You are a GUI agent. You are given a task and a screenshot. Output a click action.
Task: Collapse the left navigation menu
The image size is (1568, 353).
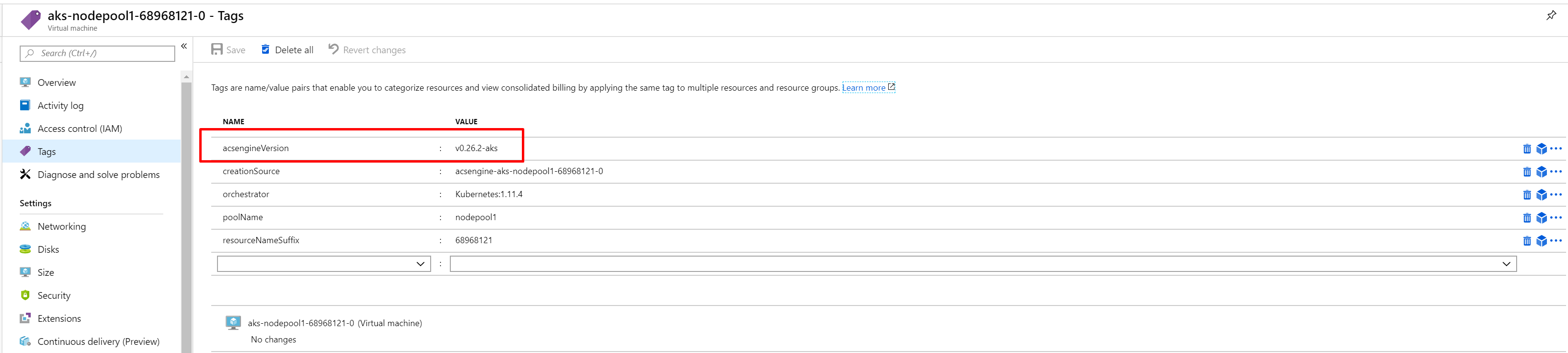tap(184, 46)
